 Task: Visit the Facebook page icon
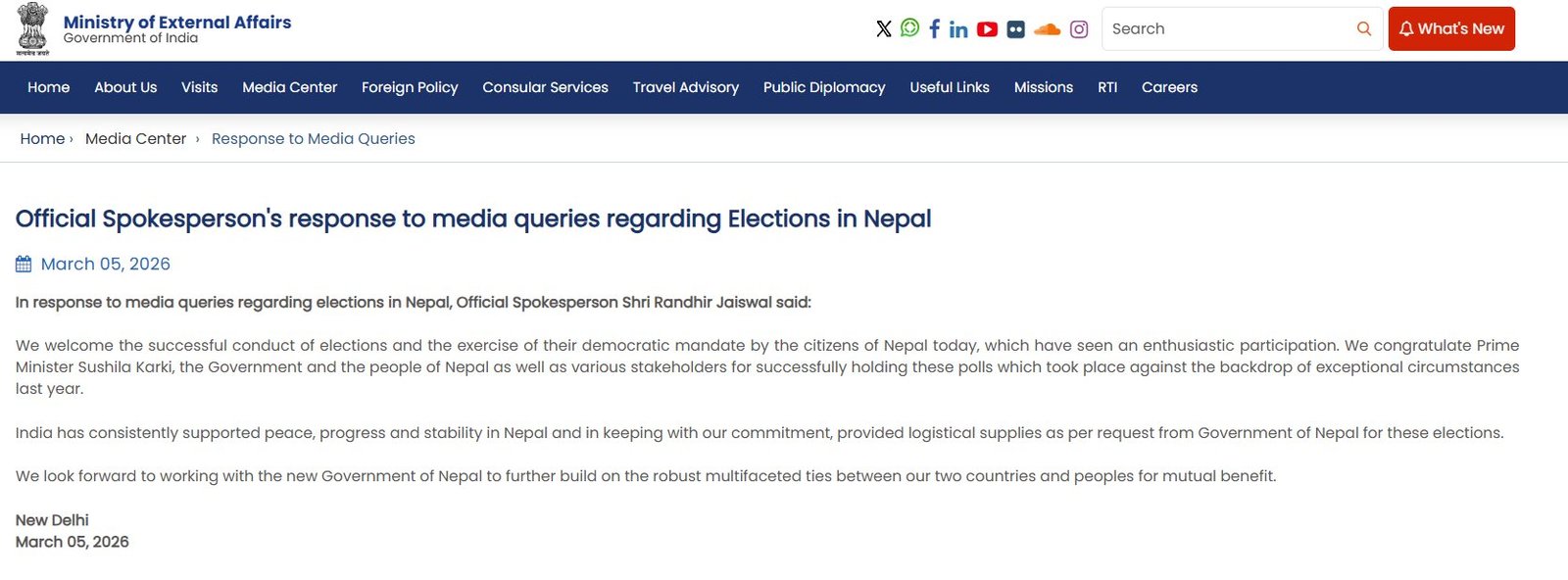point(934,29)
